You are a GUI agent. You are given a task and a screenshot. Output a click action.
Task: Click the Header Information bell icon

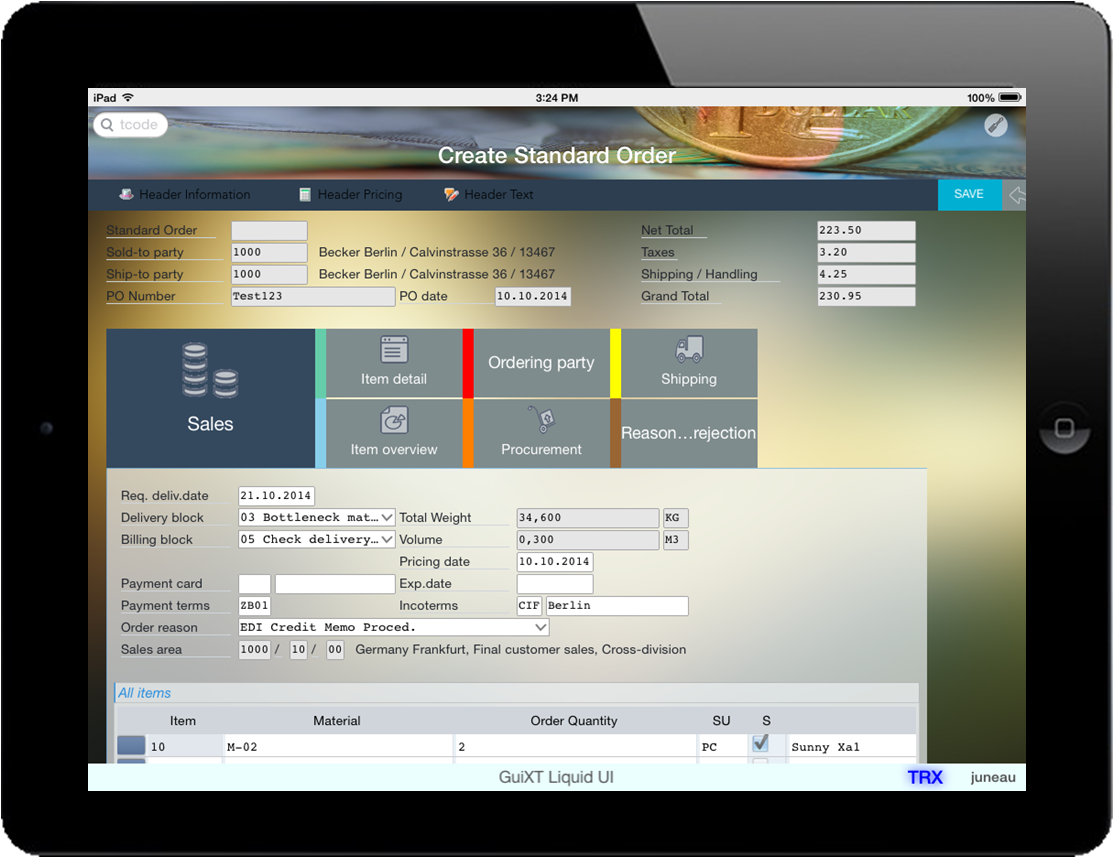point(125,195)
